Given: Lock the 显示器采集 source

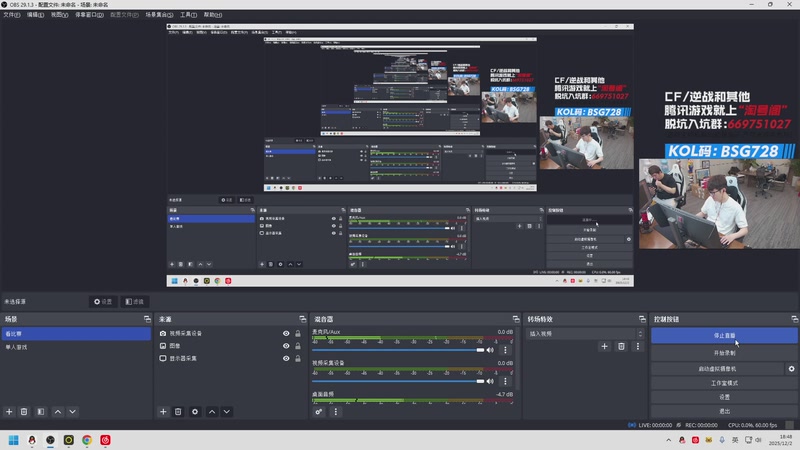Looking at the screenshot, I should tap(298, 359).
